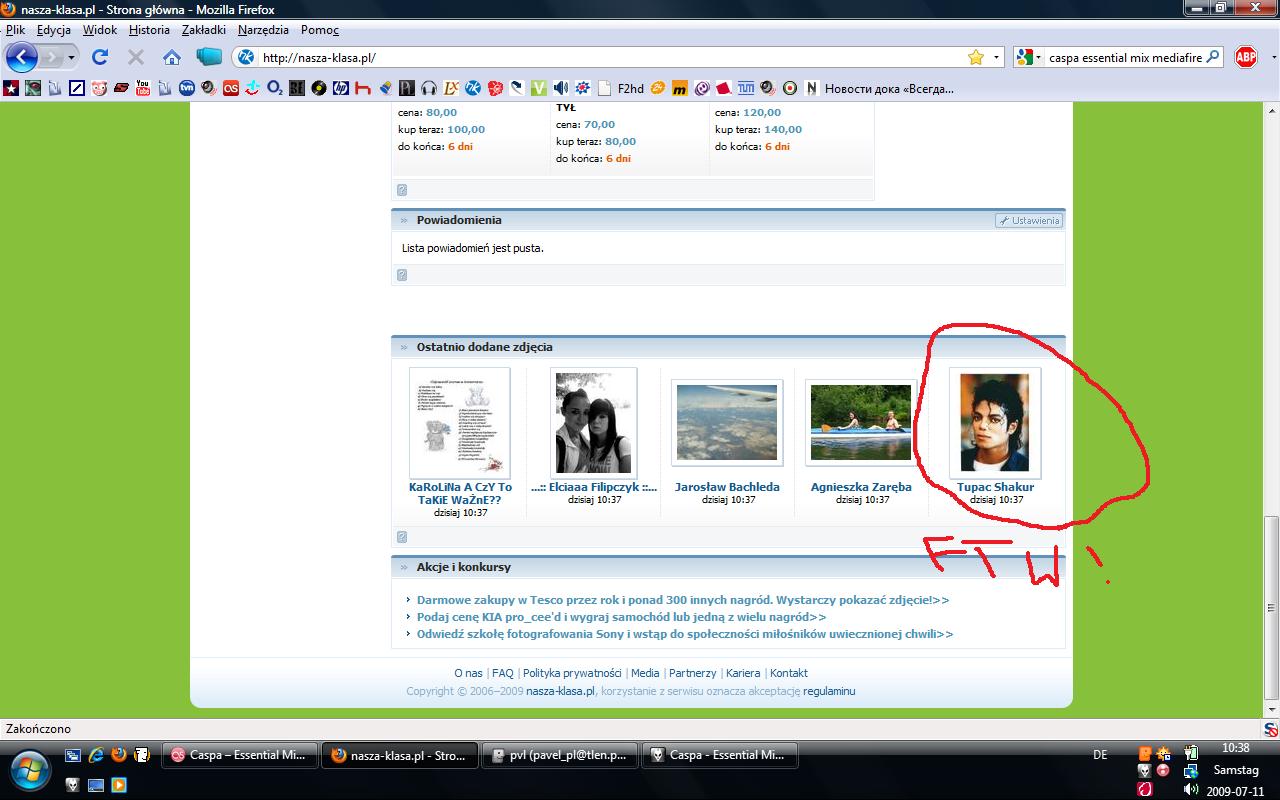
Task: Click the Firefox Back navigation button
Action: [x=22, y=57]
